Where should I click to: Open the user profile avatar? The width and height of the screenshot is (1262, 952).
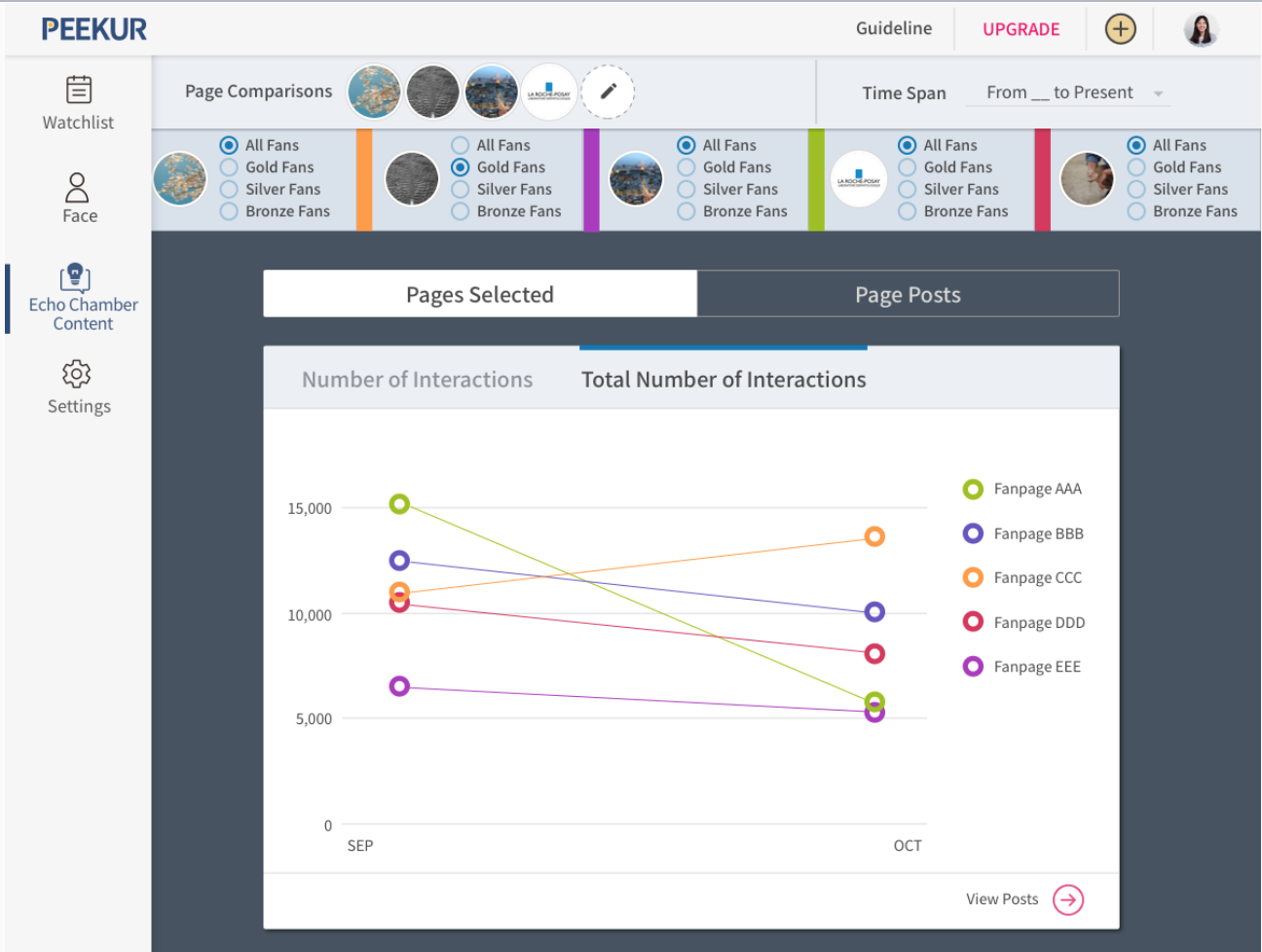tap(1202, 29)
